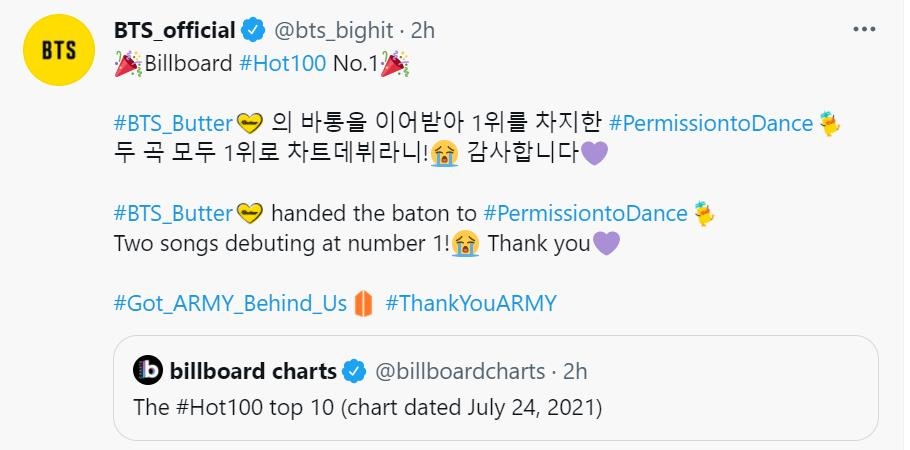Image resolution: width=910 pixels, height=450 pixels.
Task: Click the billboard charts verified badge
Action: 354,372
